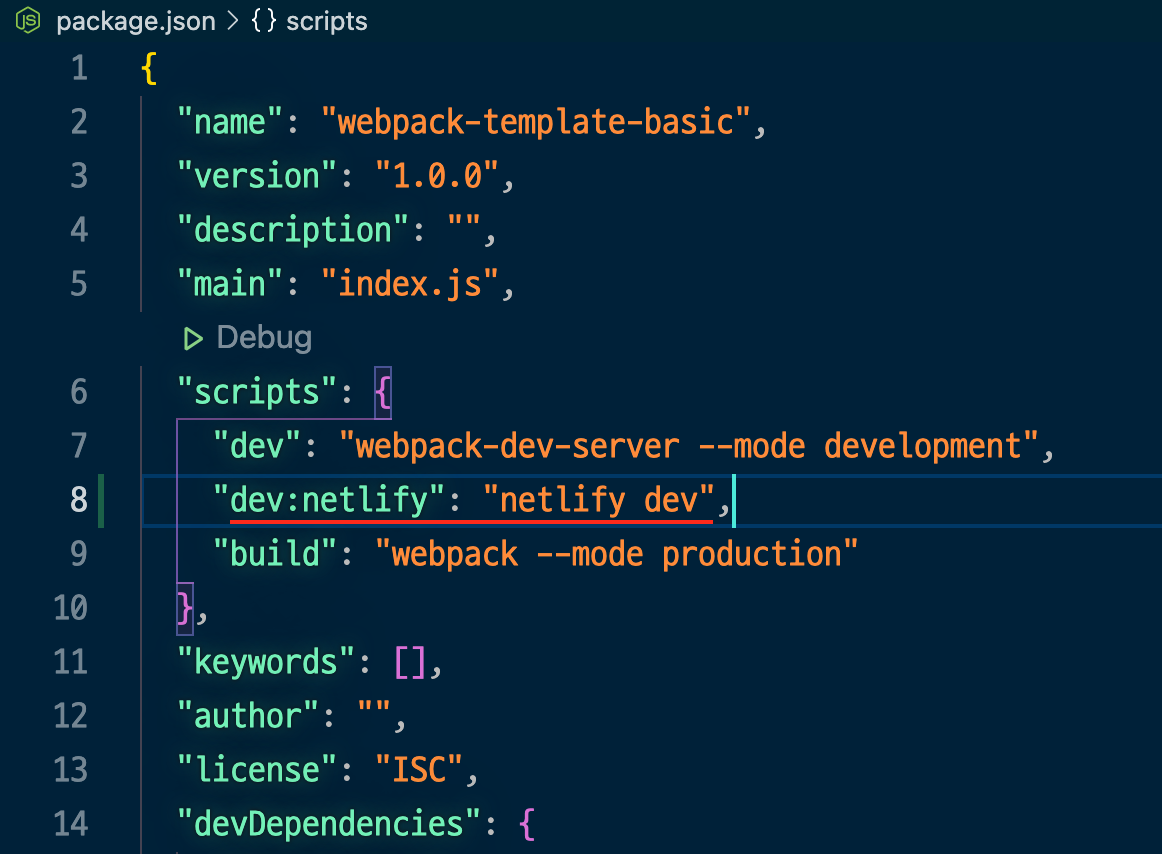Click the Node.js file icon in breadcrumb
This screenshot has height=854, width=1162.
[28, 20]
